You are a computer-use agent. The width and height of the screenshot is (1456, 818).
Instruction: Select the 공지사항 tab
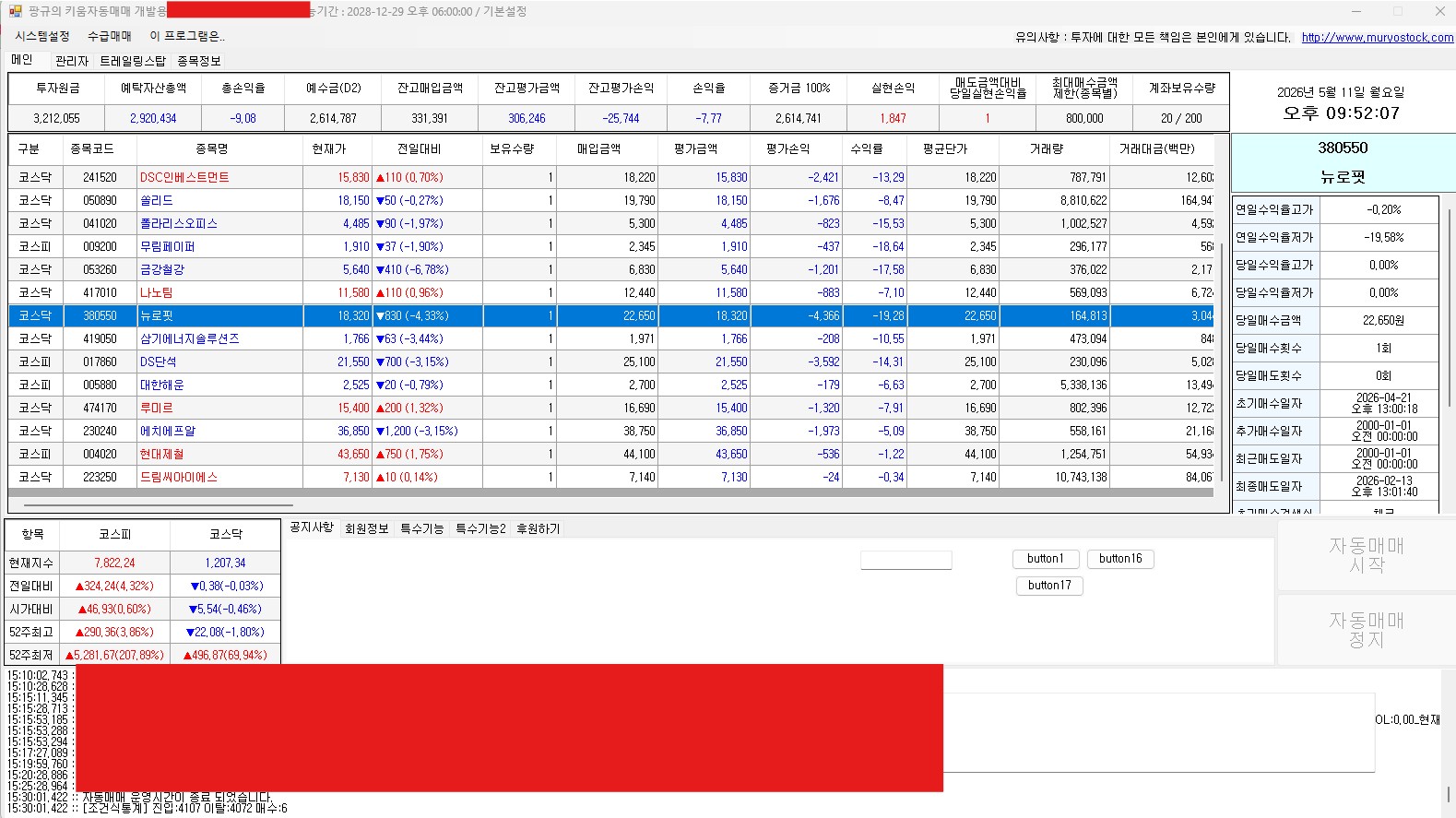[312, 528]
